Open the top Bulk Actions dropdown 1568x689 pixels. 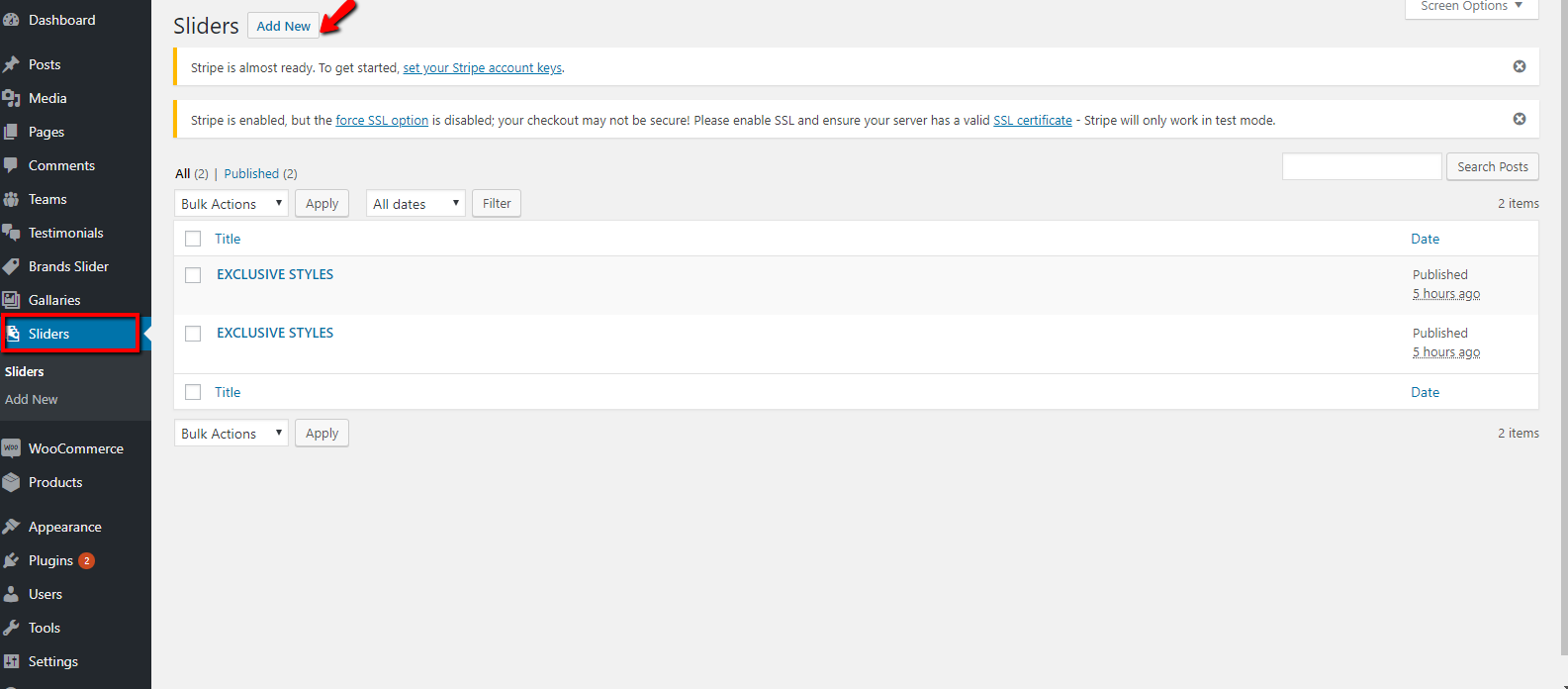pyautogui.click(x=231, y=203)
